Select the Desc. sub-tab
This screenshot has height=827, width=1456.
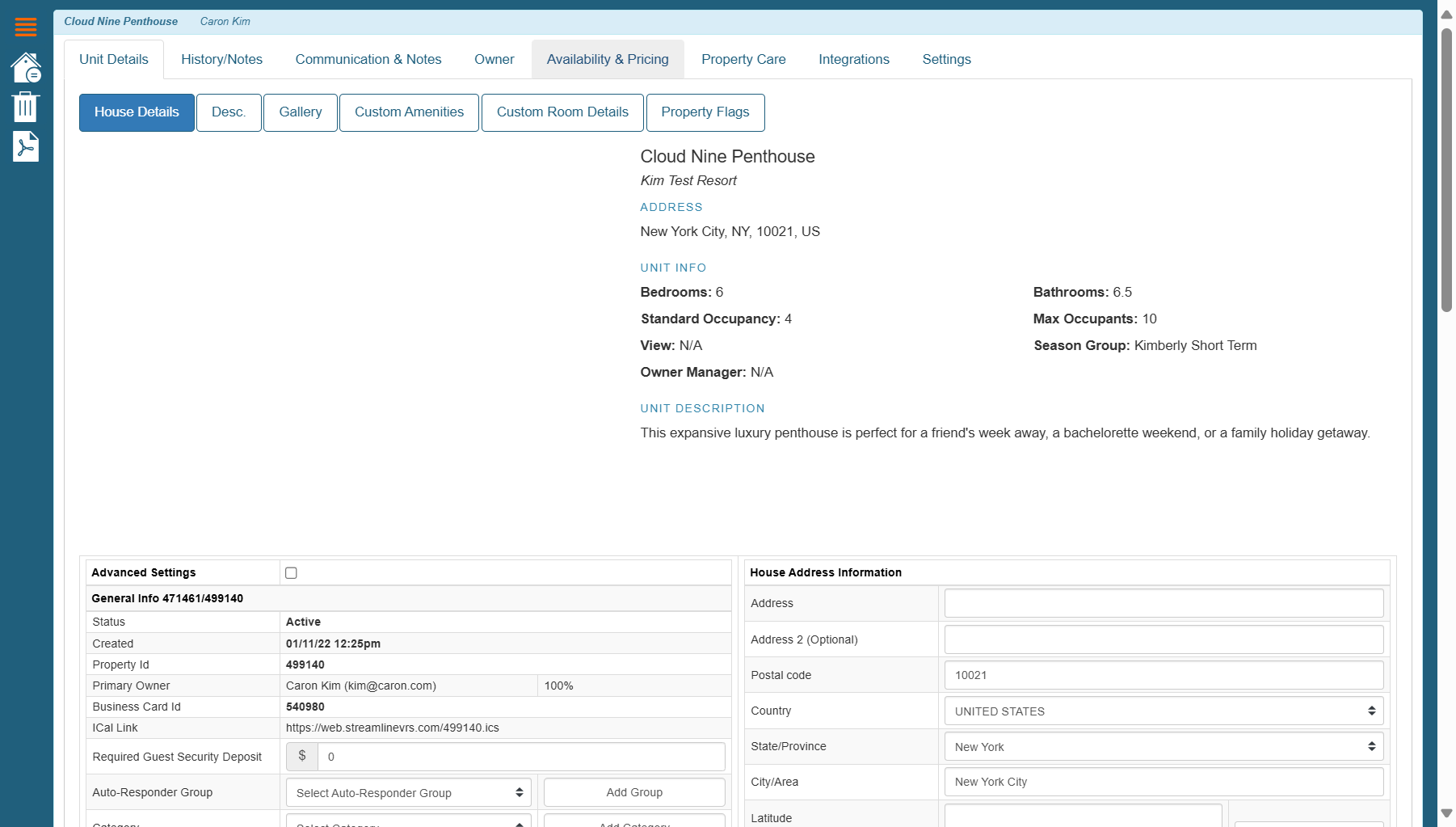(229, 112)
